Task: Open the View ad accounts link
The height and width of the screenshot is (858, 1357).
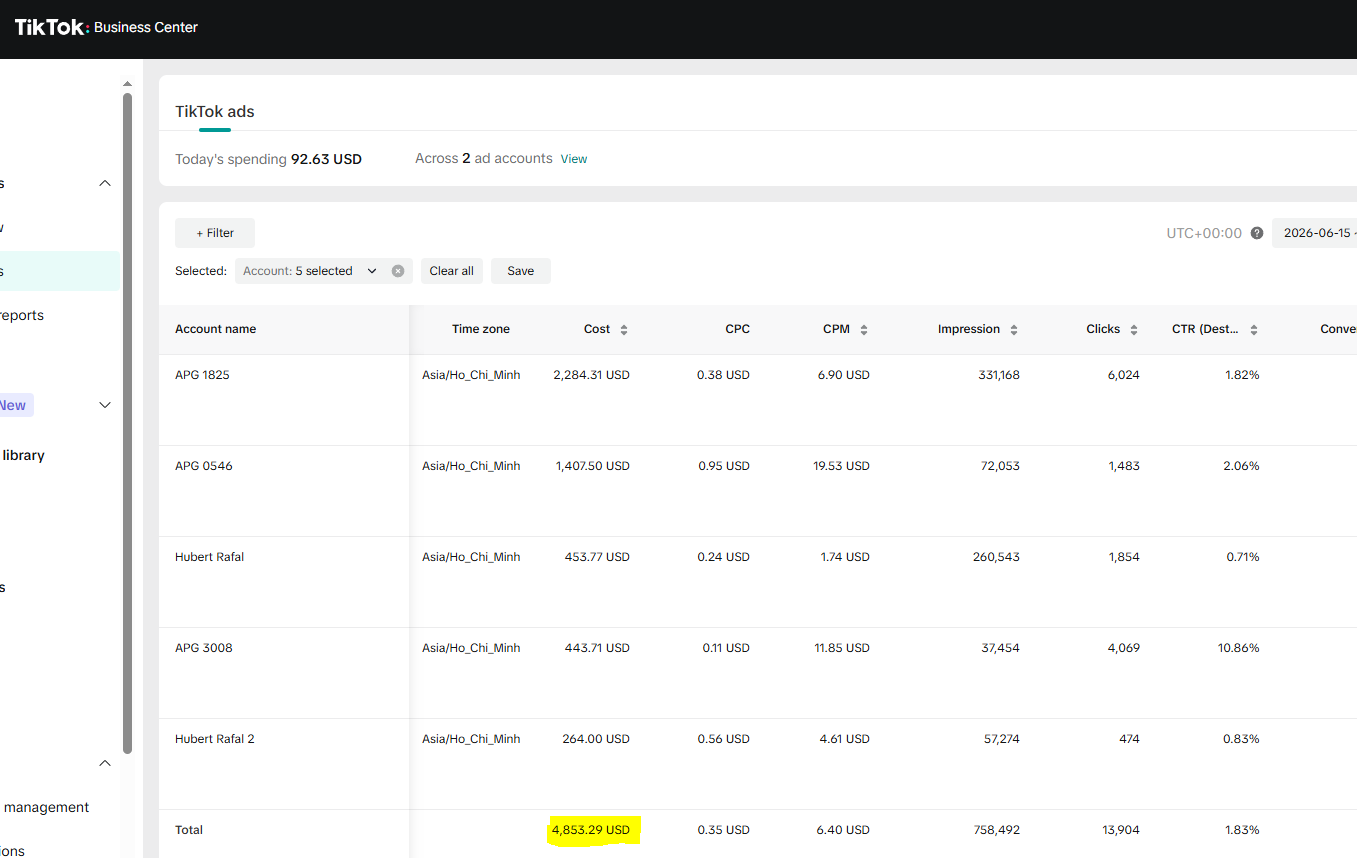Action: click(x=574, y=159)
